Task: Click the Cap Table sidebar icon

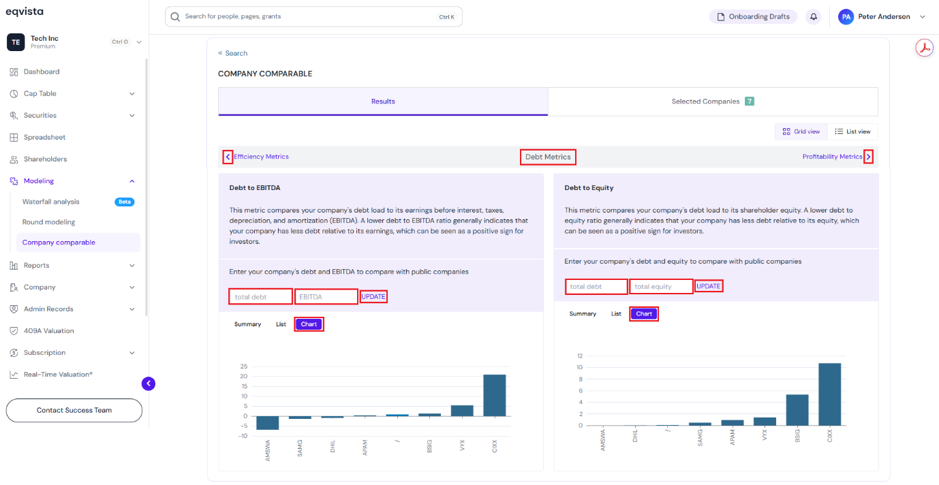Action: coord(14,93)
